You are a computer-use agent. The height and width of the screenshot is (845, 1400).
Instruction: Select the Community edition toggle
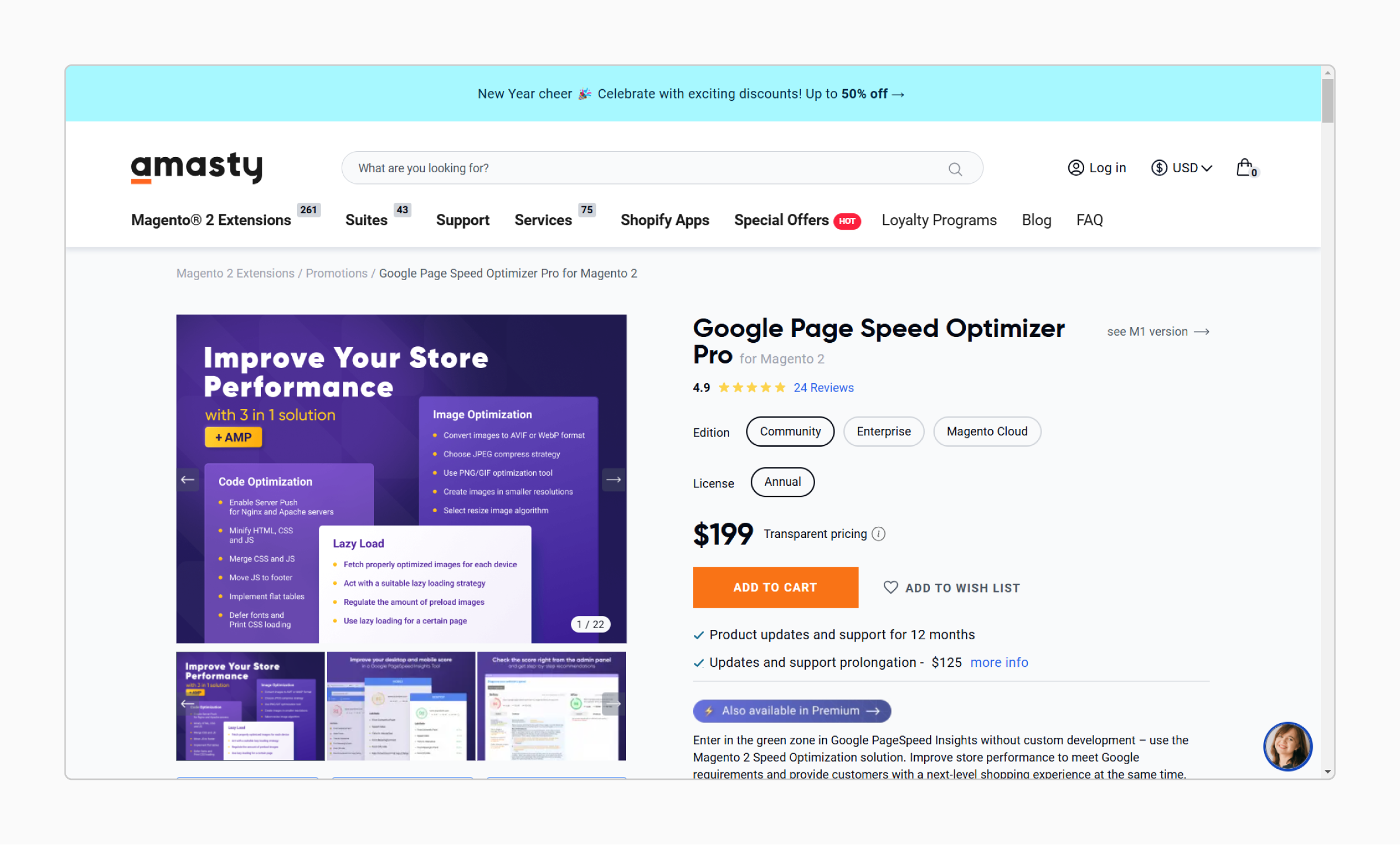790,431
